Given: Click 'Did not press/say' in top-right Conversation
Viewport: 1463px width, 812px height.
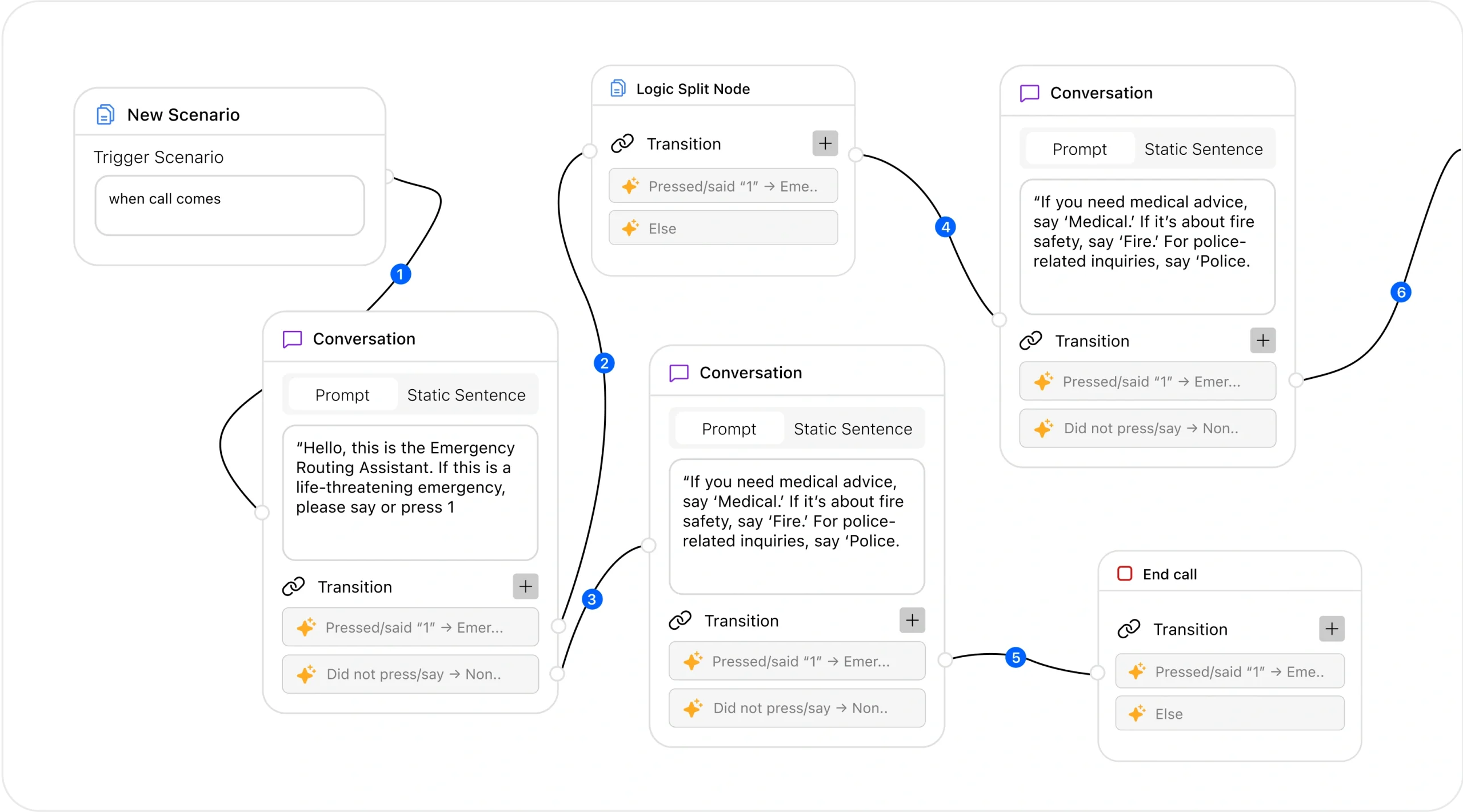Looking at the screenshot, I should pyautogui.click(x=1147, y=429).
